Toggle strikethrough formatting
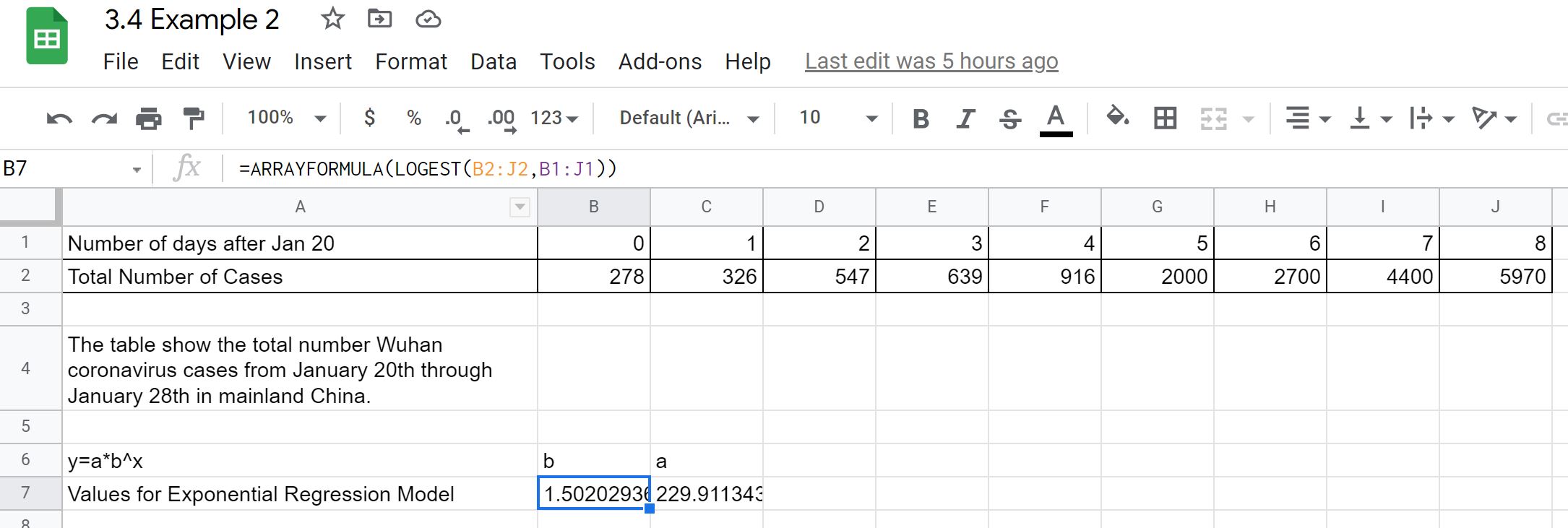 point(1010,118)
